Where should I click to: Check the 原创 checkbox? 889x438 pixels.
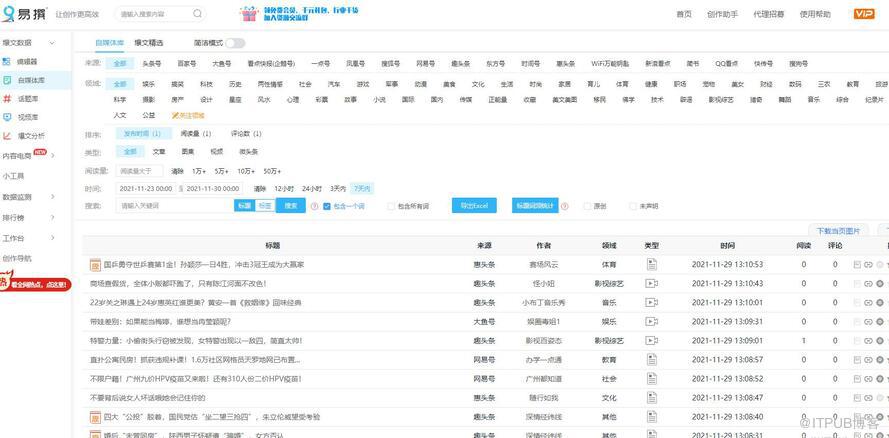point(587,206)
